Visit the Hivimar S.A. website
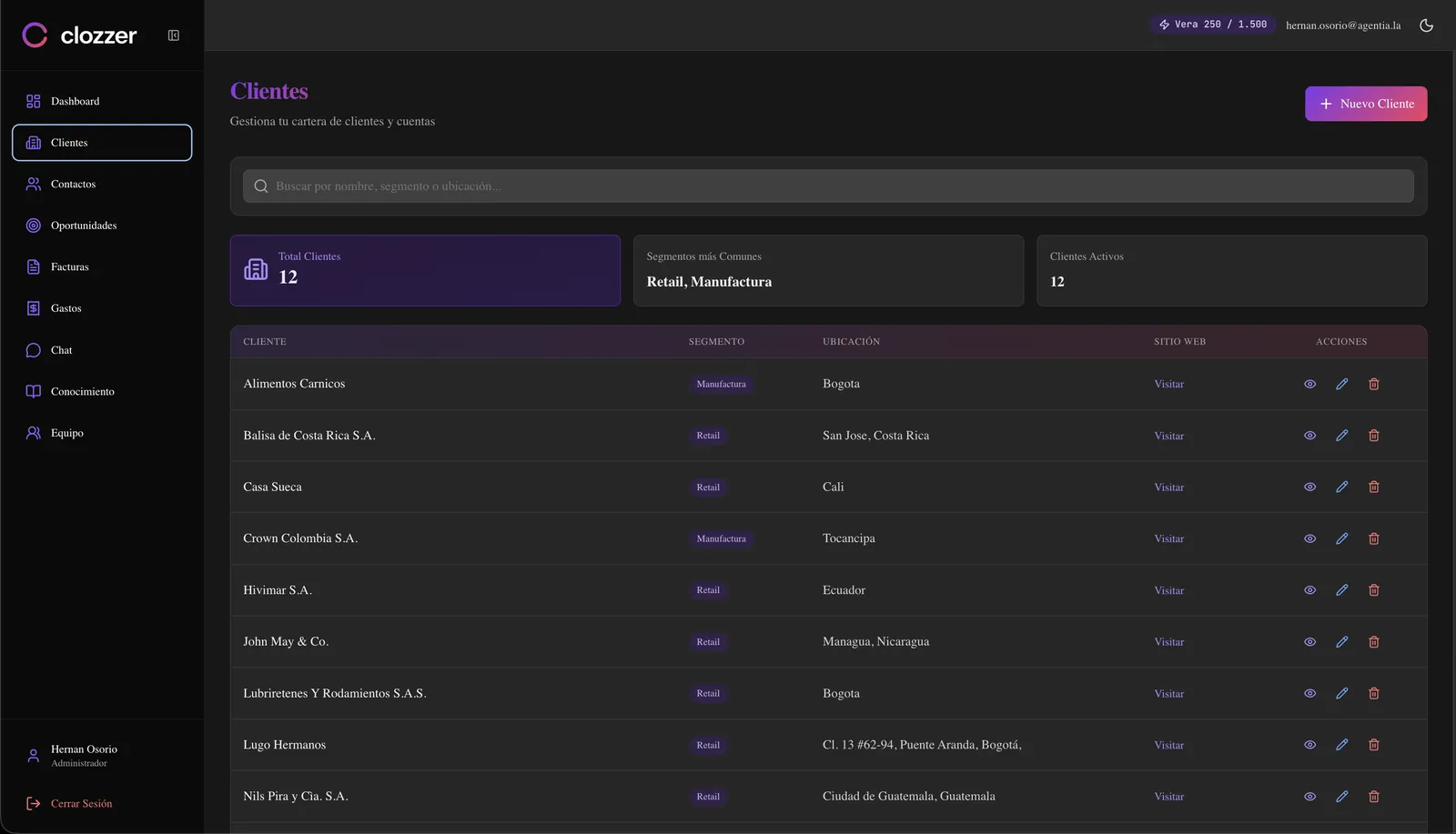 pos(1168,591)
